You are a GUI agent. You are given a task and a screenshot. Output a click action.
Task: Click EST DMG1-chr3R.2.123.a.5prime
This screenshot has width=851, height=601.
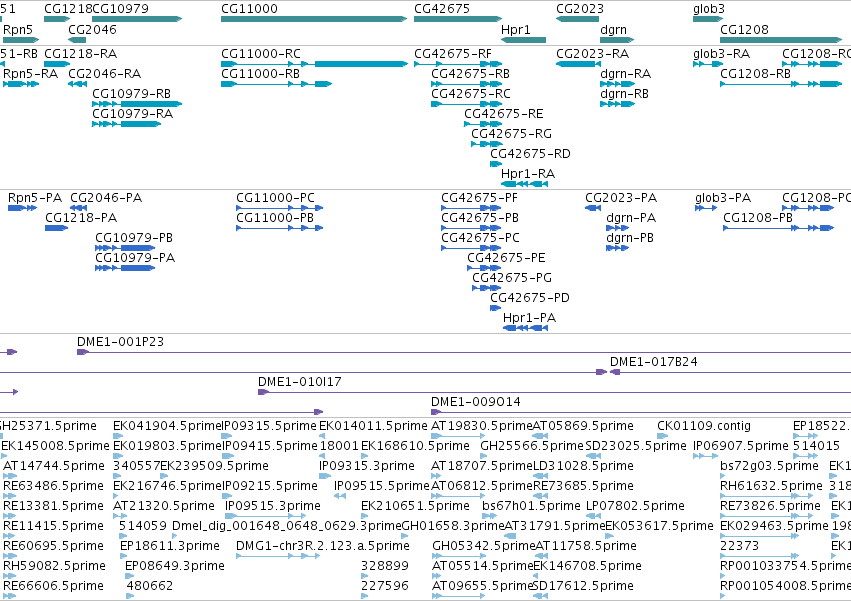tap(322, 546)
